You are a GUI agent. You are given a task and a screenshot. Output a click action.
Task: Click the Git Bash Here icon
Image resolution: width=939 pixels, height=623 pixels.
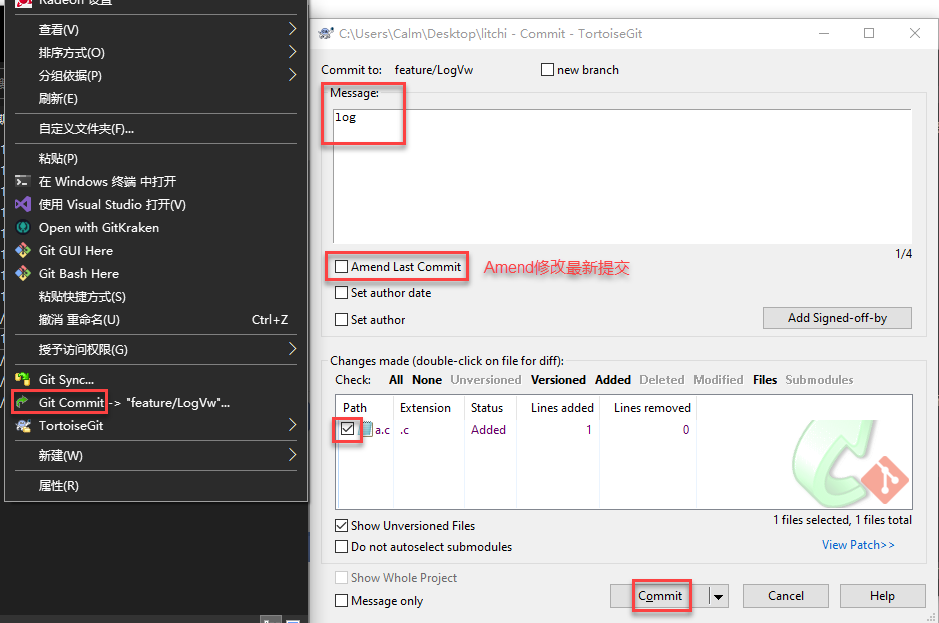(23, 273)
